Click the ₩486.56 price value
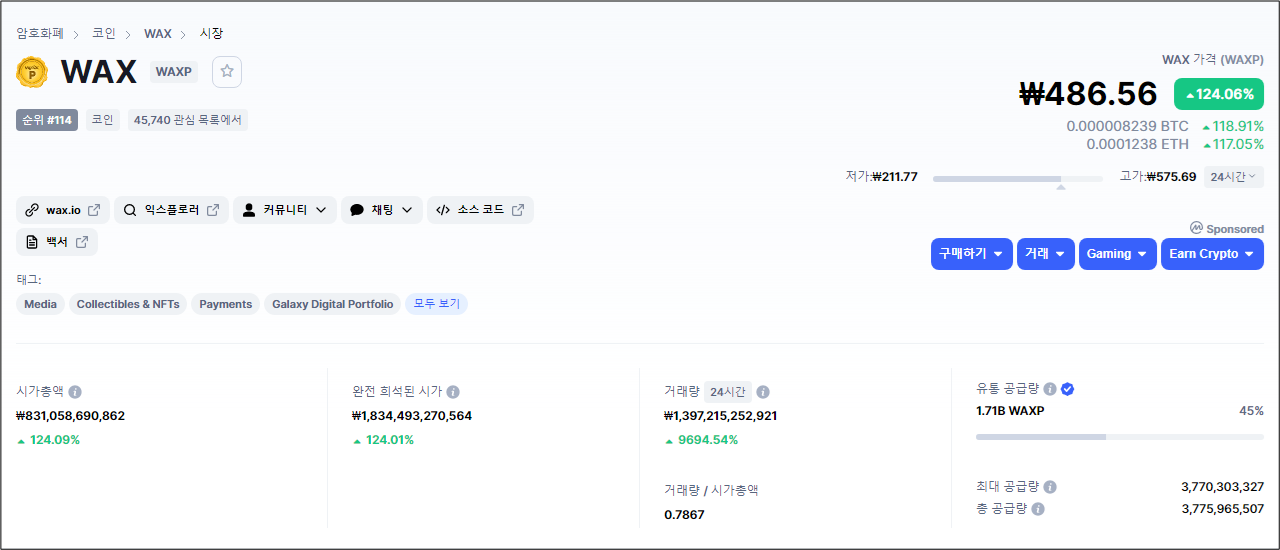 (x=1089, y=94)
